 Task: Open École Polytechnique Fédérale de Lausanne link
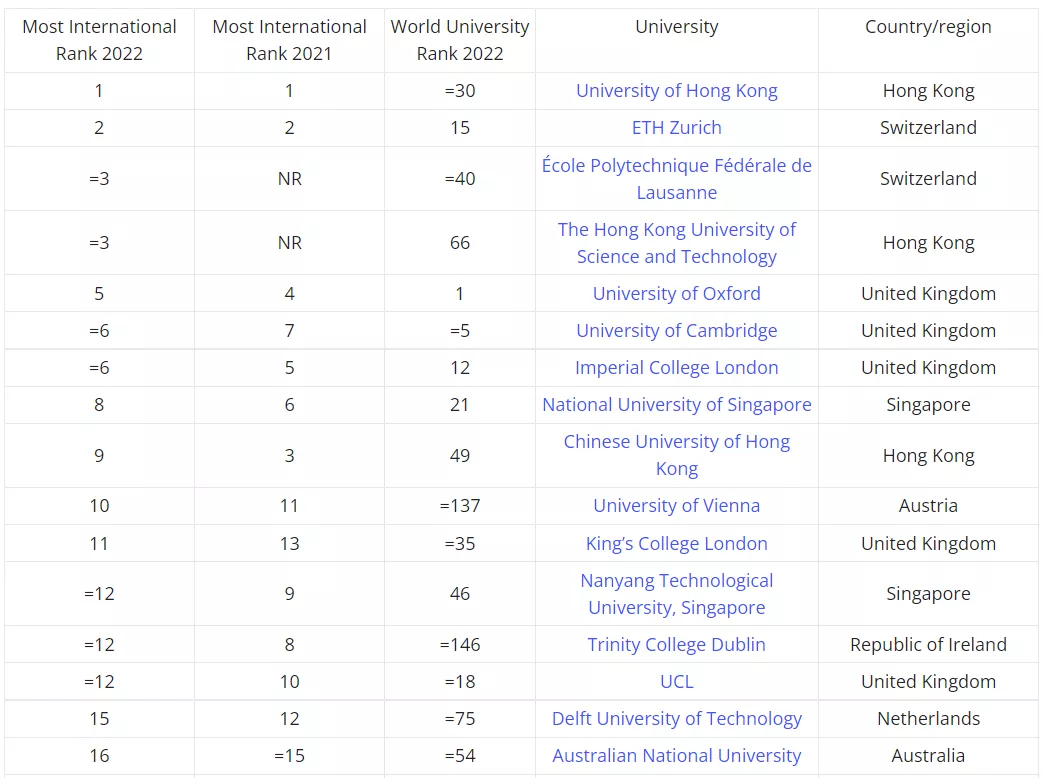coord(676,179)
